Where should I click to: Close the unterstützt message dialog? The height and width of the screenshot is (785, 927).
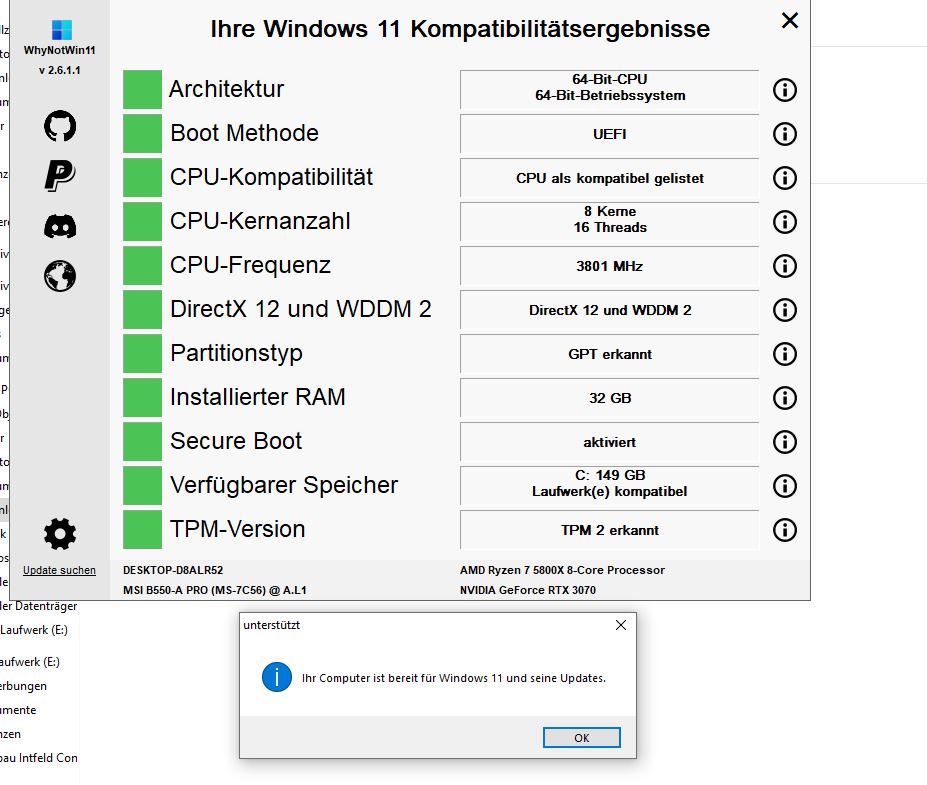621,625
